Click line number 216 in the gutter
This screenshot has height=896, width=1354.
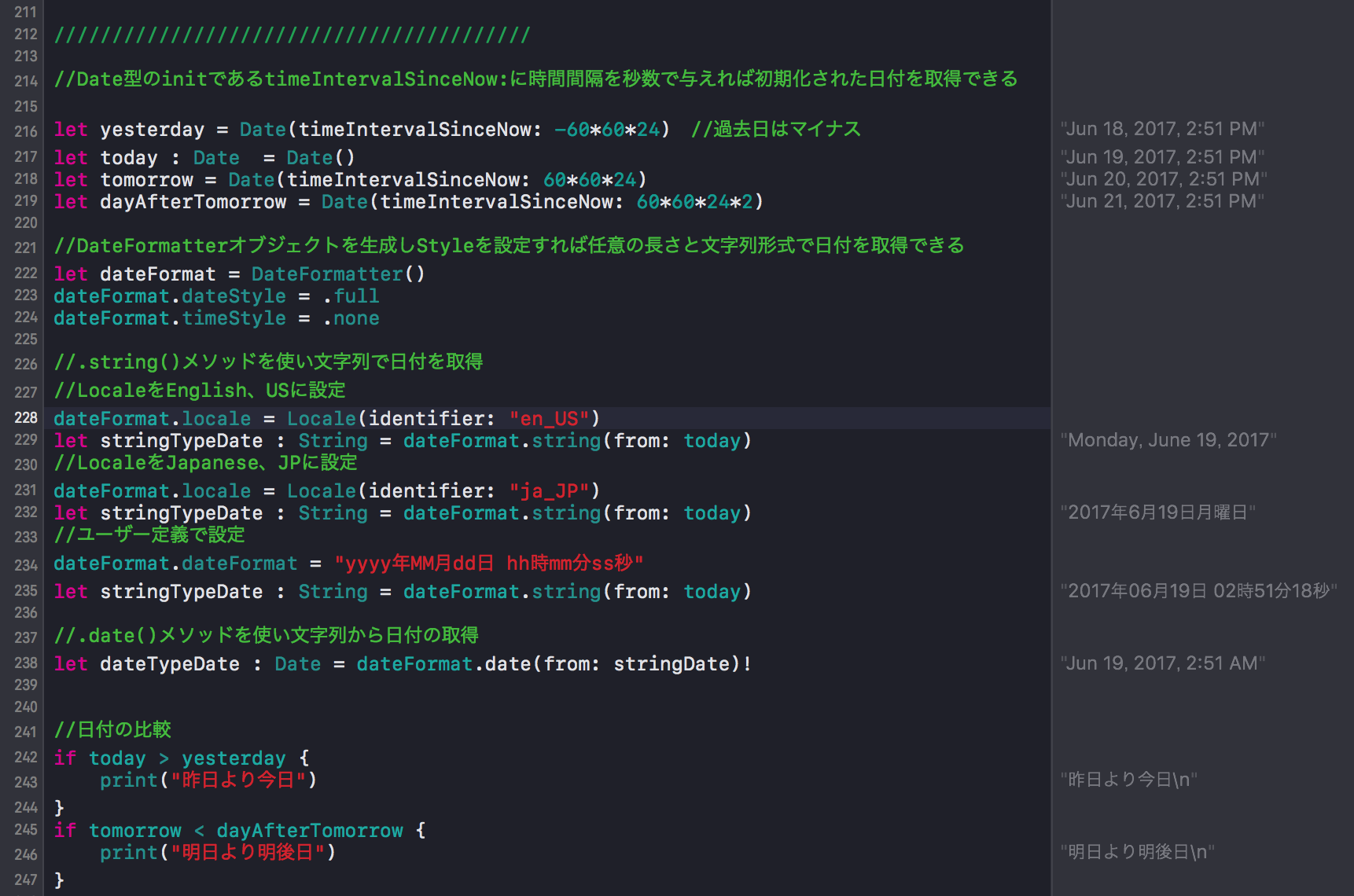(25, 131)
